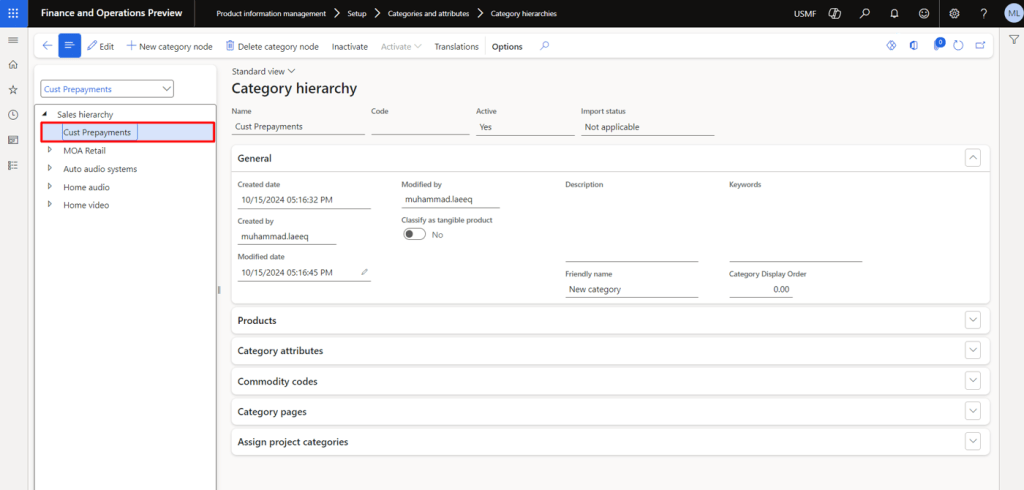Open the Standard view dropdown
Screen dimensions: 1024x490
point(264,72)
